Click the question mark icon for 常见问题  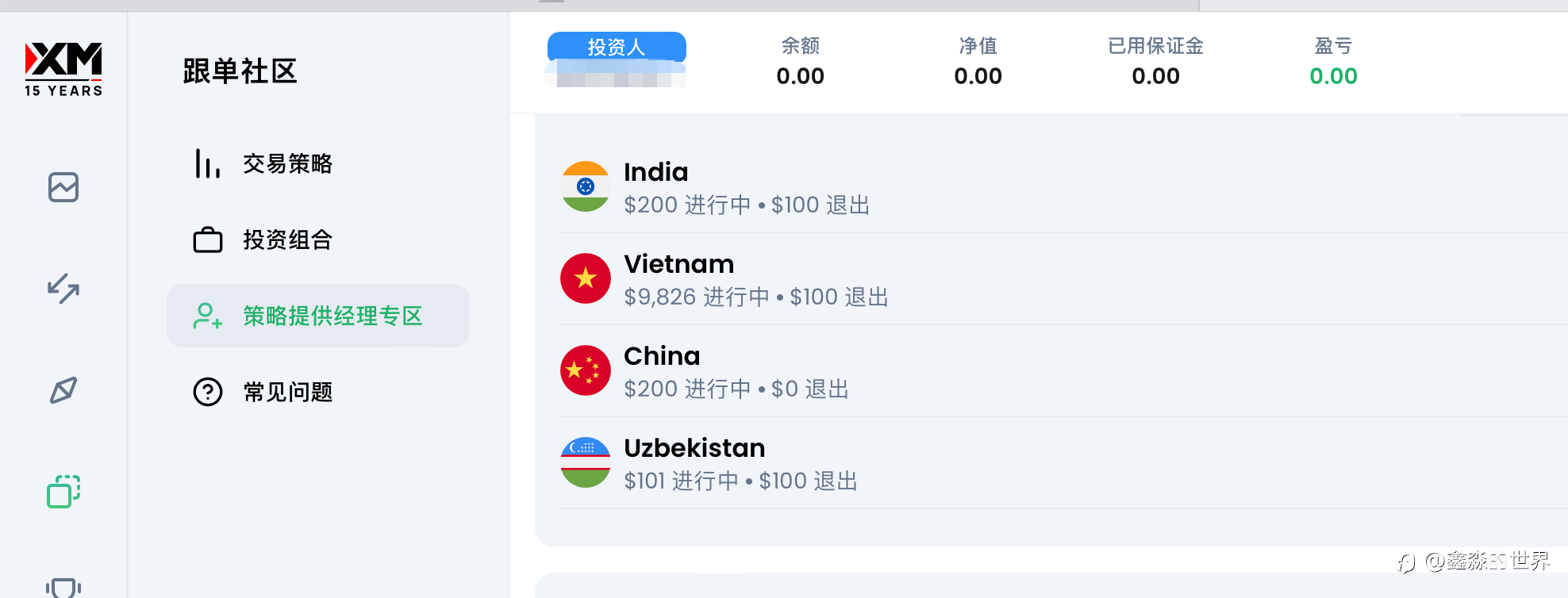(208, 392)
